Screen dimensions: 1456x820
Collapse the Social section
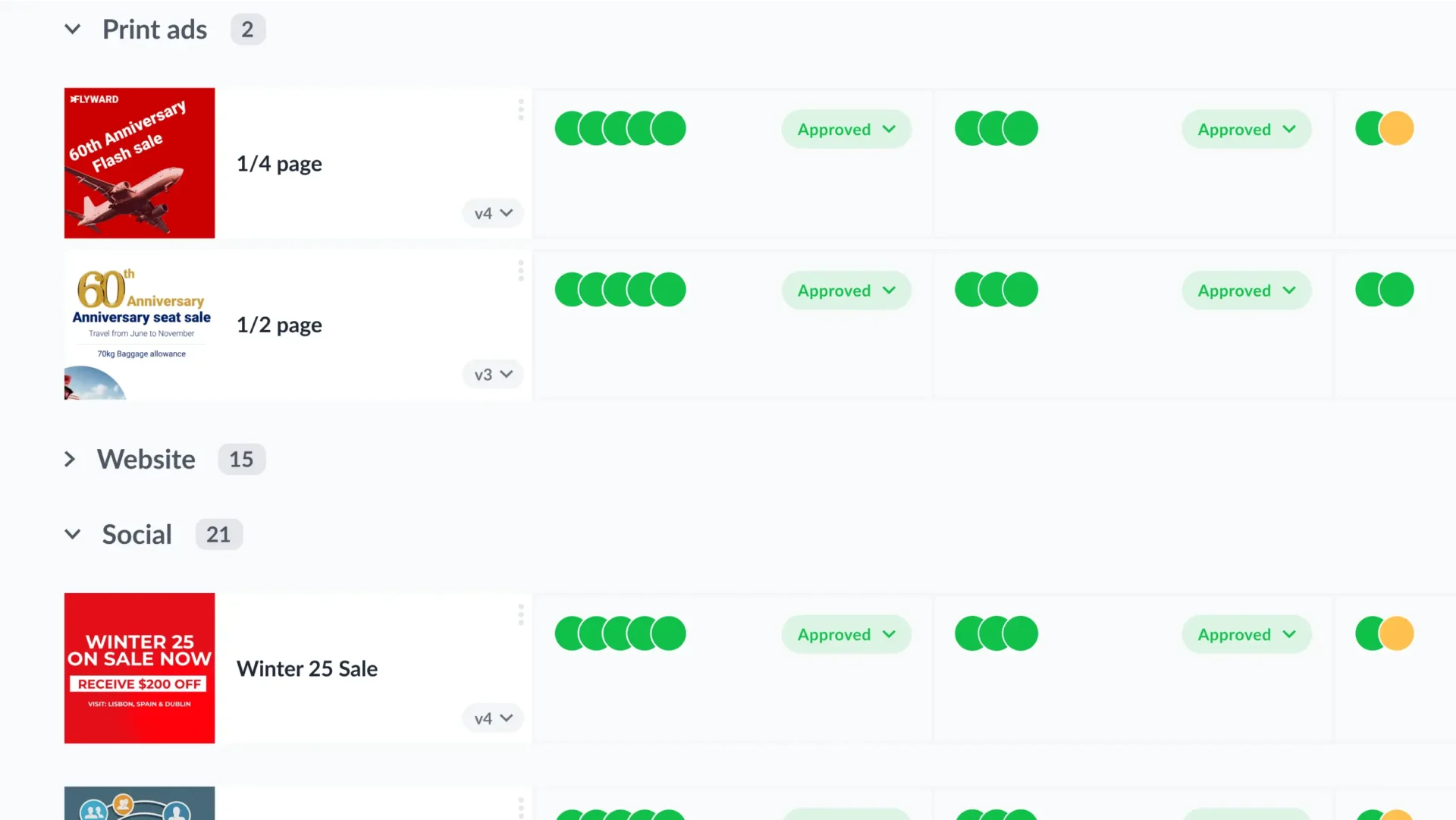(x=73, y=534)
